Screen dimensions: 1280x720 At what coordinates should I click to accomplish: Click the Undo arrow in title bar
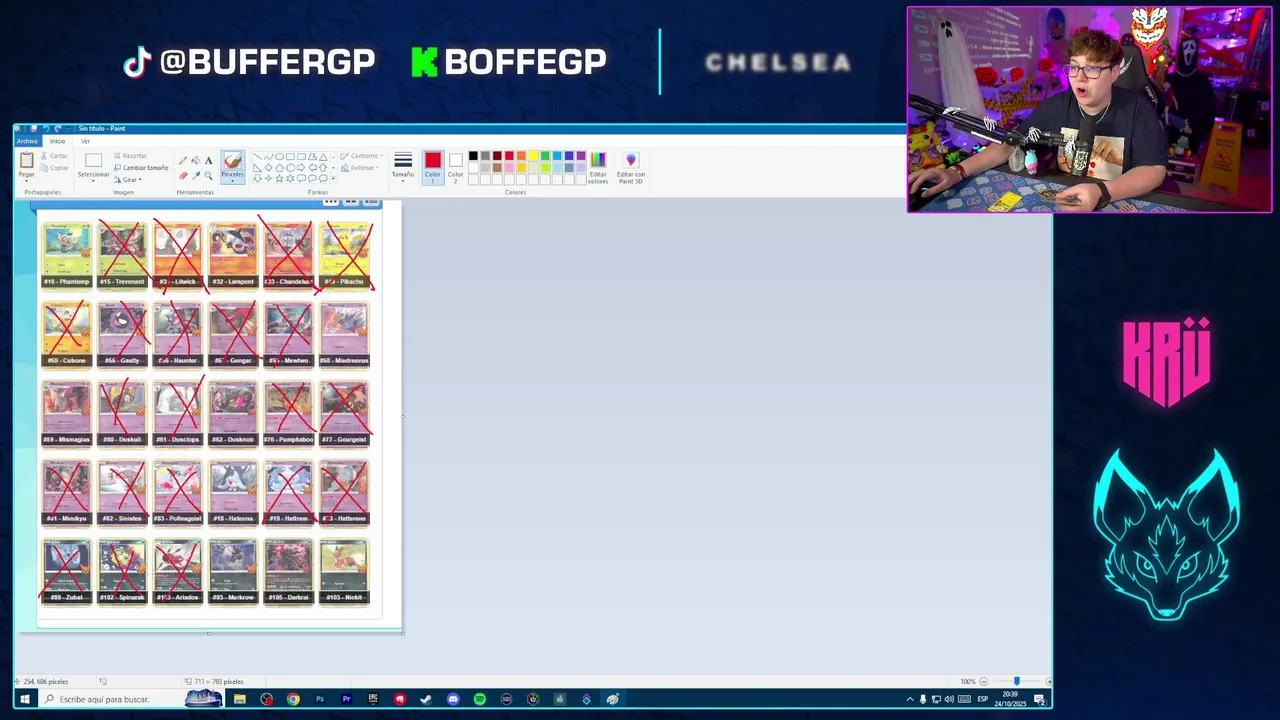[x=45, y=128]
